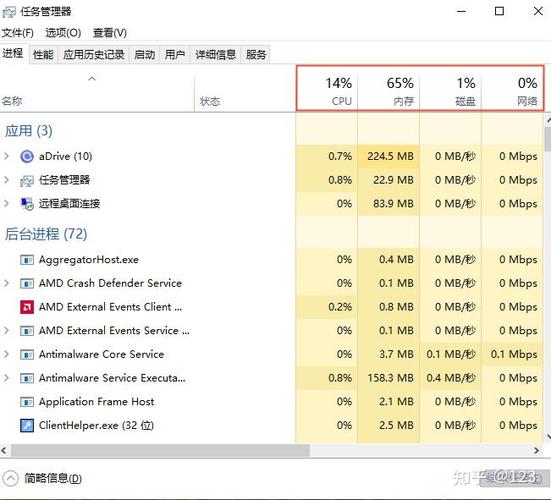Click the horizontal scrollbar right arrow

click(537, 450)
